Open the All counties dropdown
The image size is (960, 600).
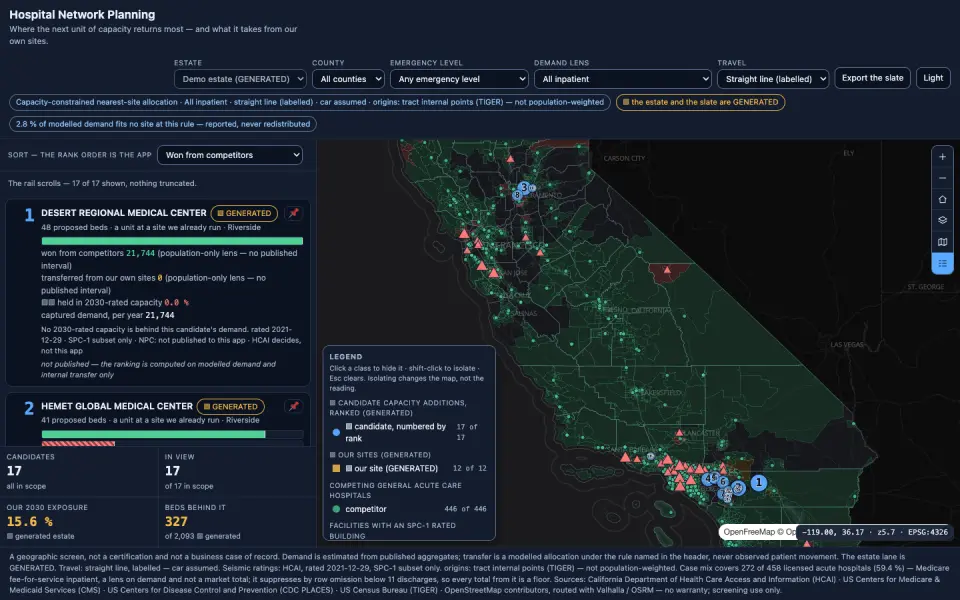[348, 79]
